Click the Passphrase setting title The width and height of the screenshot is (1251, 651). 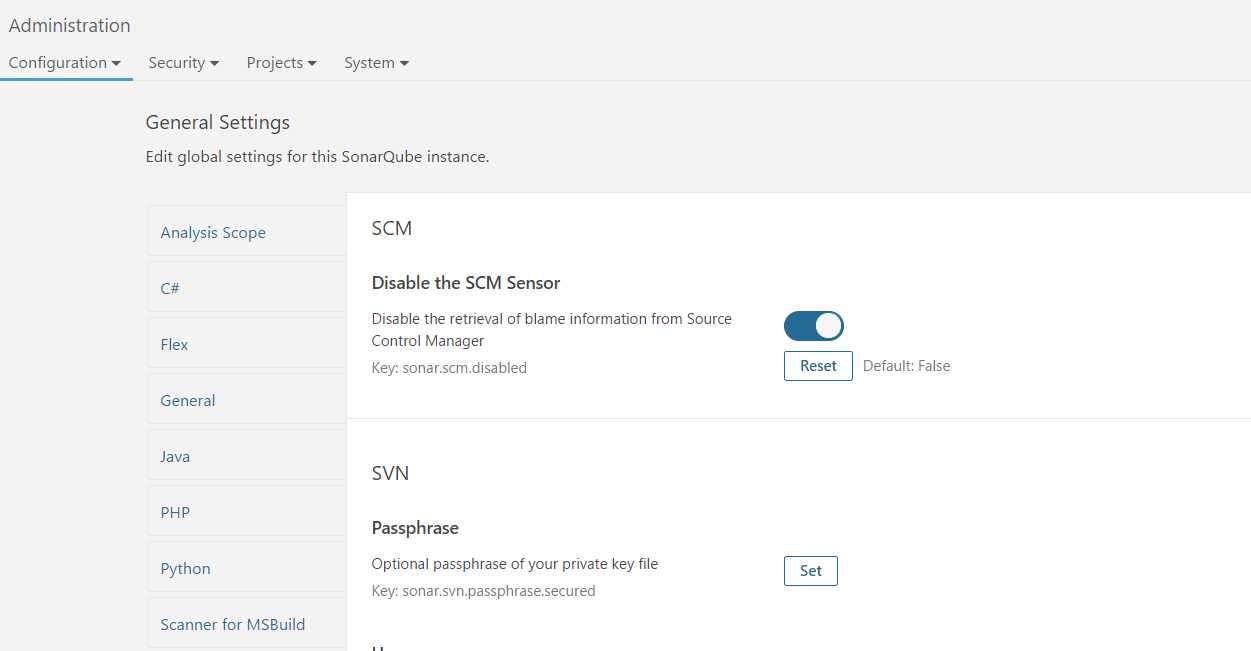[x=415, y=528]
